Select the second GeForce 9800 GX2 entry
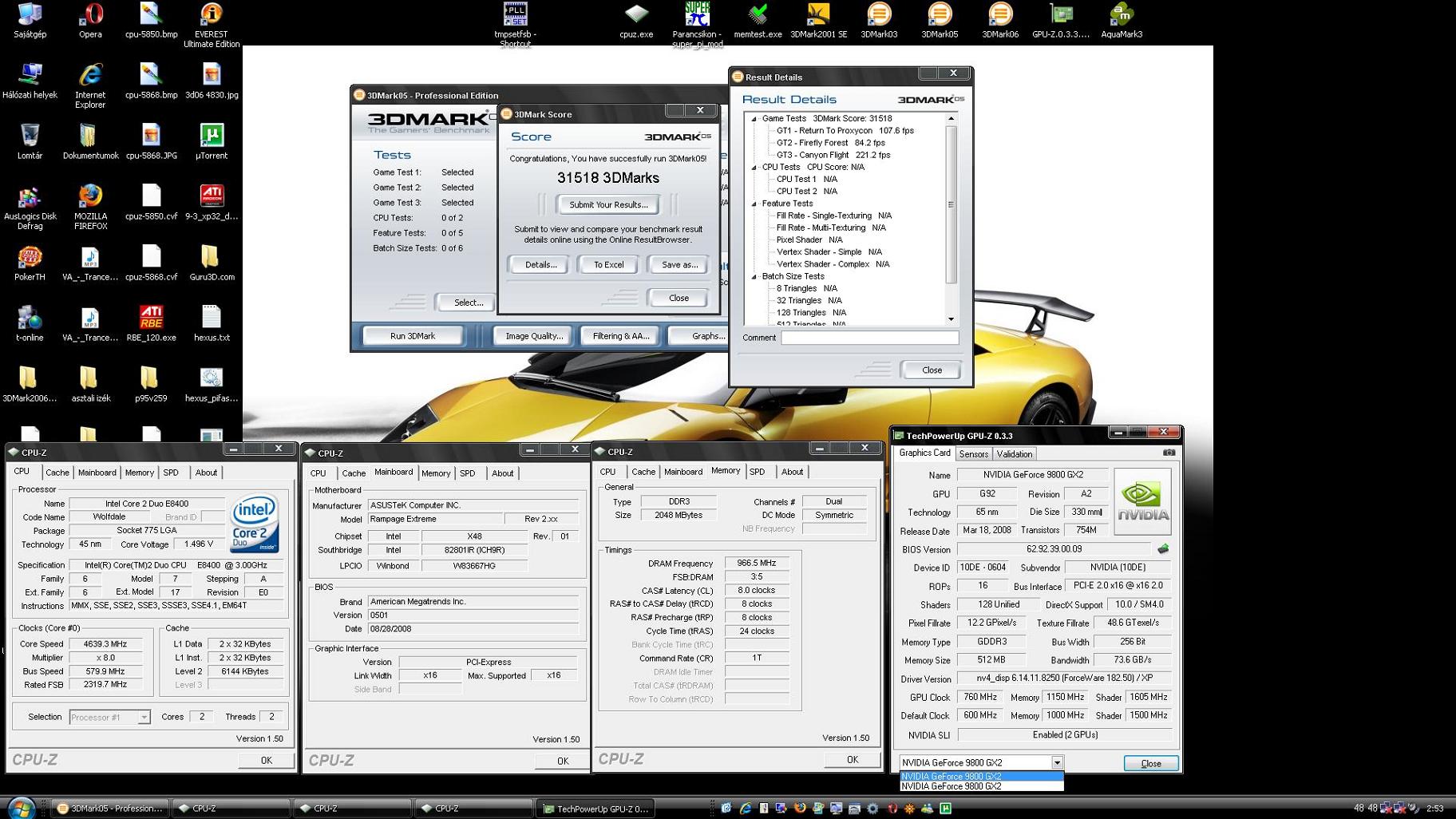 tap(982, 786)
